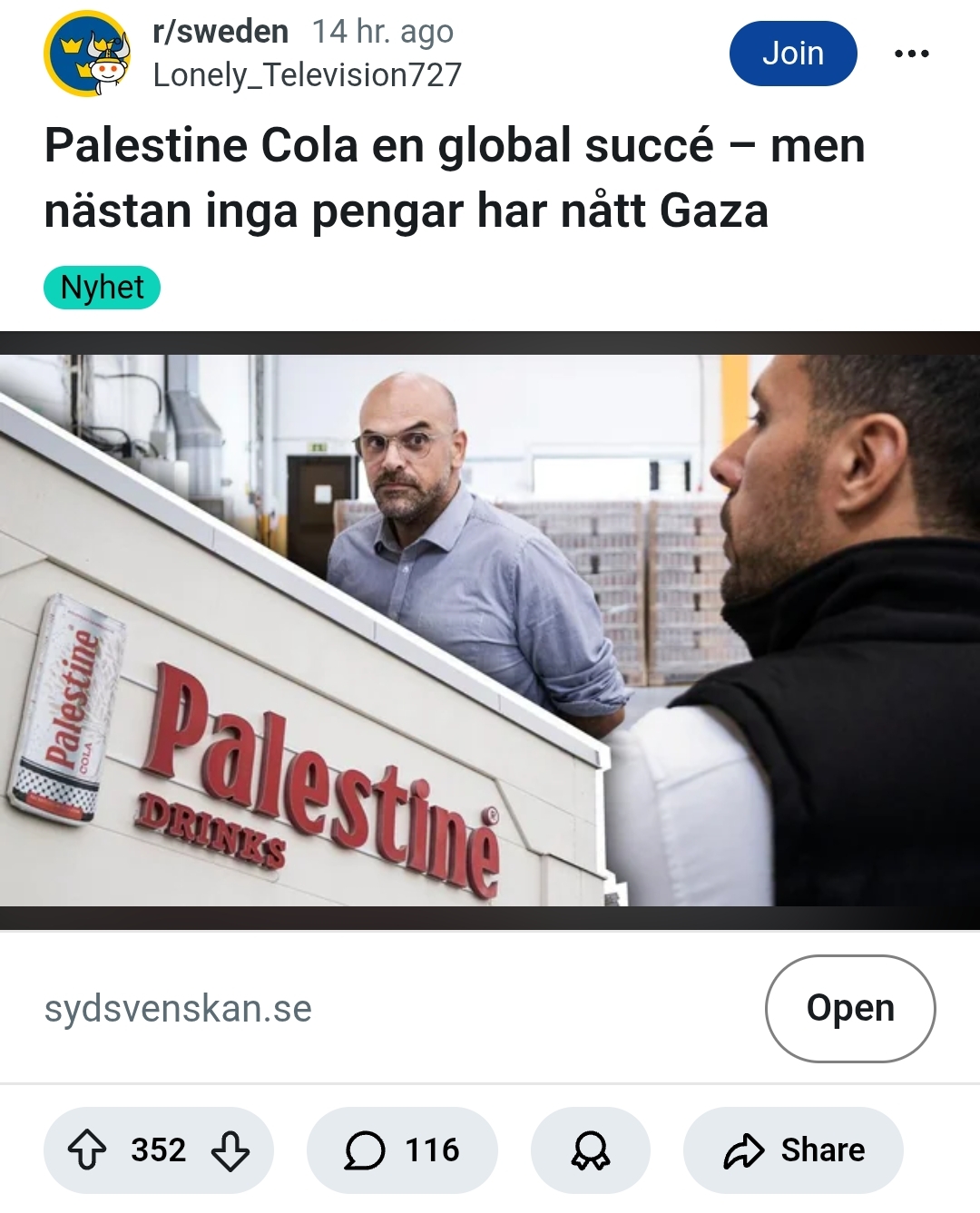Click the Share button label

tap(823, 1150)
